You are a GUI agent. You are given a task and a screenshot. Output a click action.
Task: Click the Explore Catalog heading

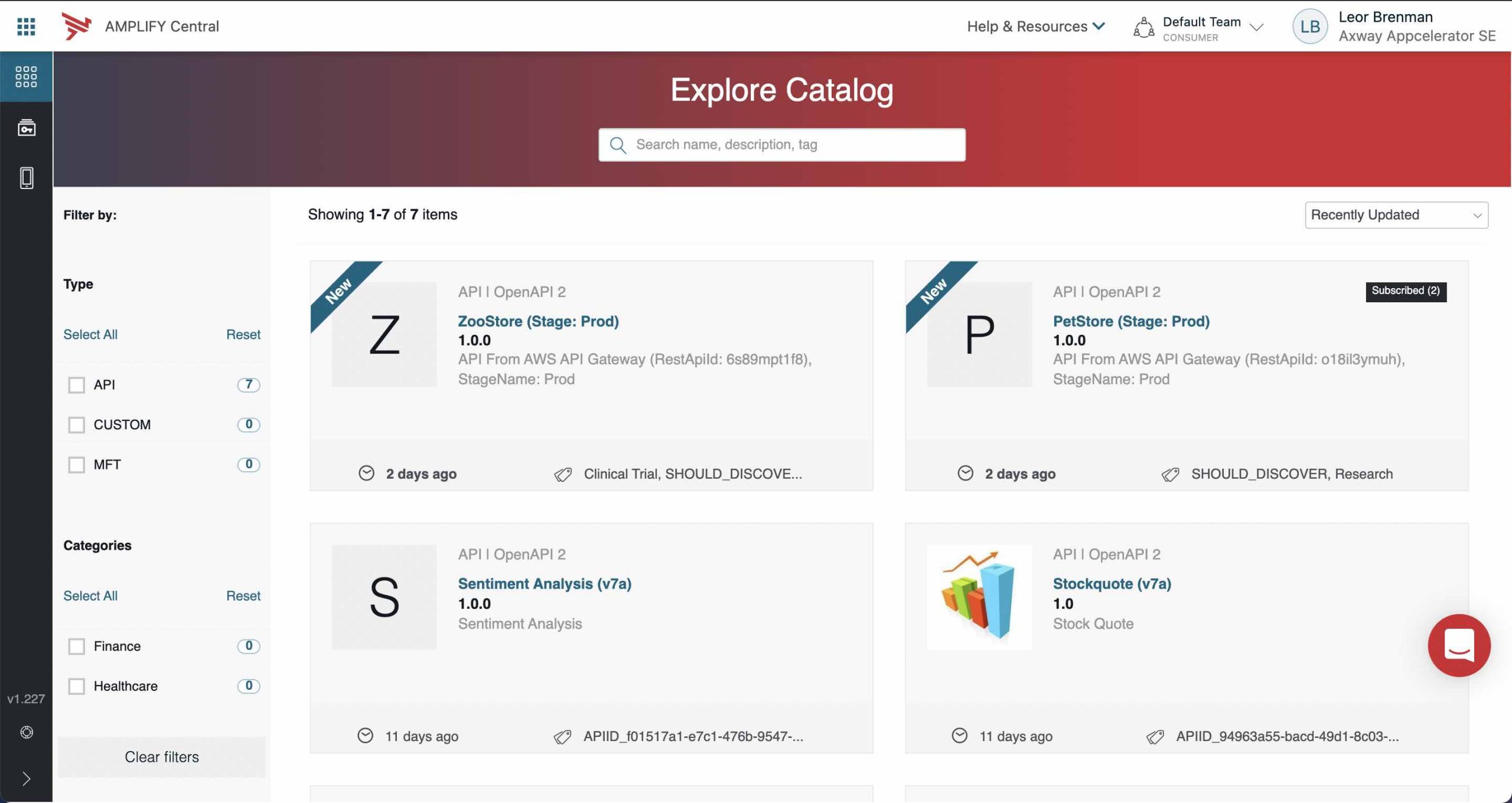click(x=781, y=90)
